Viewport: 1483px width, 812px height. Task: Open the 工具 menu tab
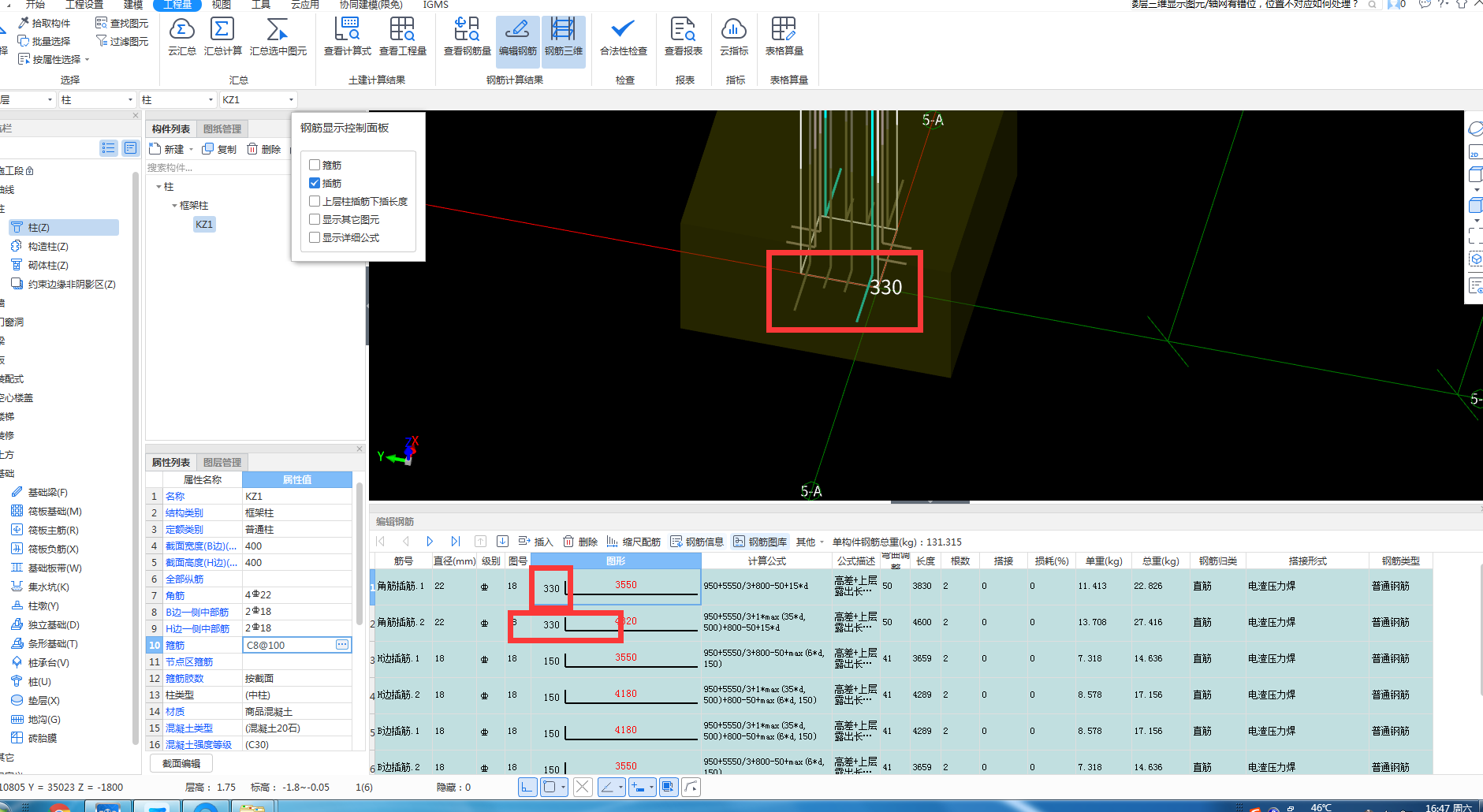[261, 5]
